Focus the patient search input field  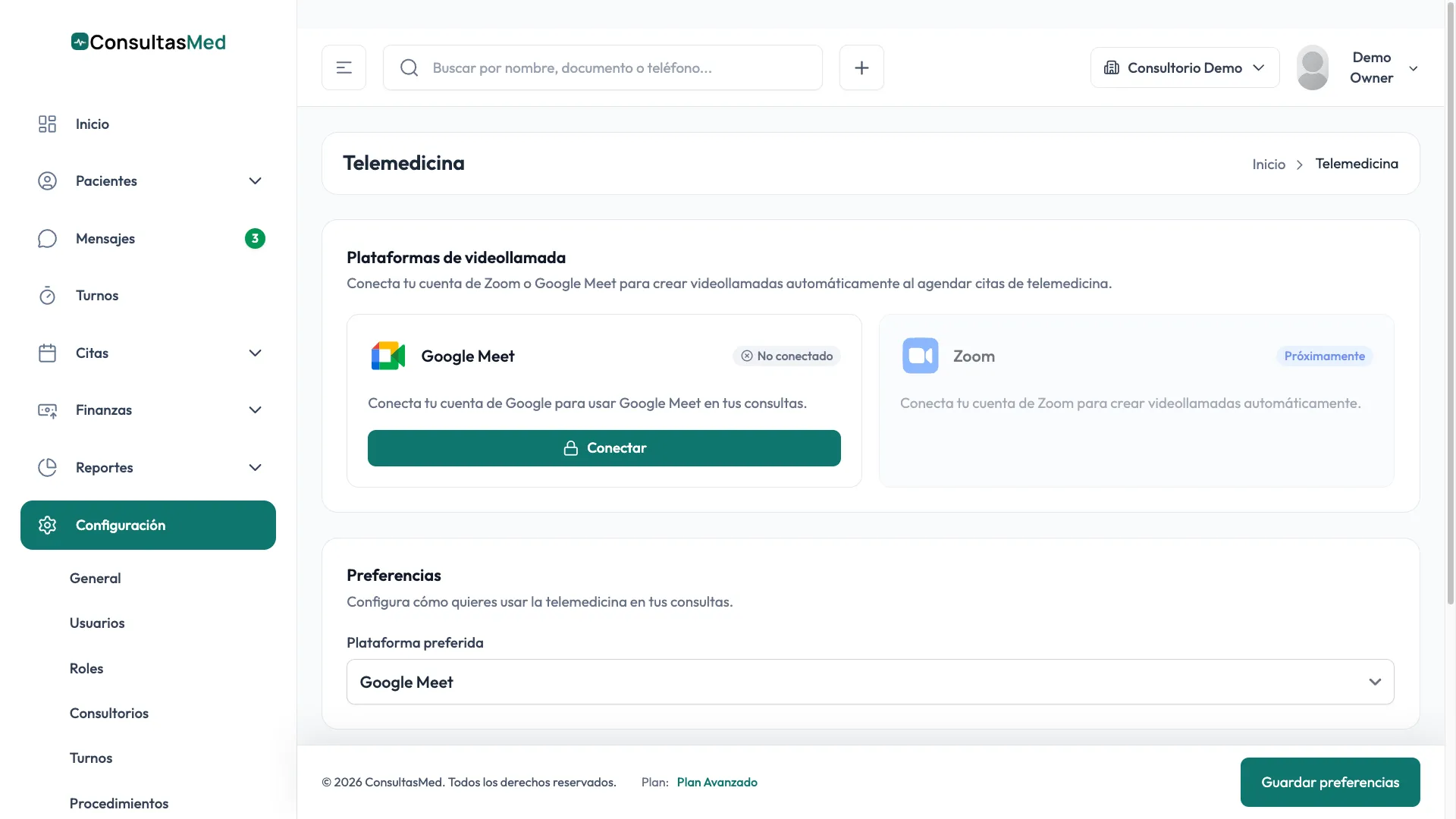tap(602, 67)
